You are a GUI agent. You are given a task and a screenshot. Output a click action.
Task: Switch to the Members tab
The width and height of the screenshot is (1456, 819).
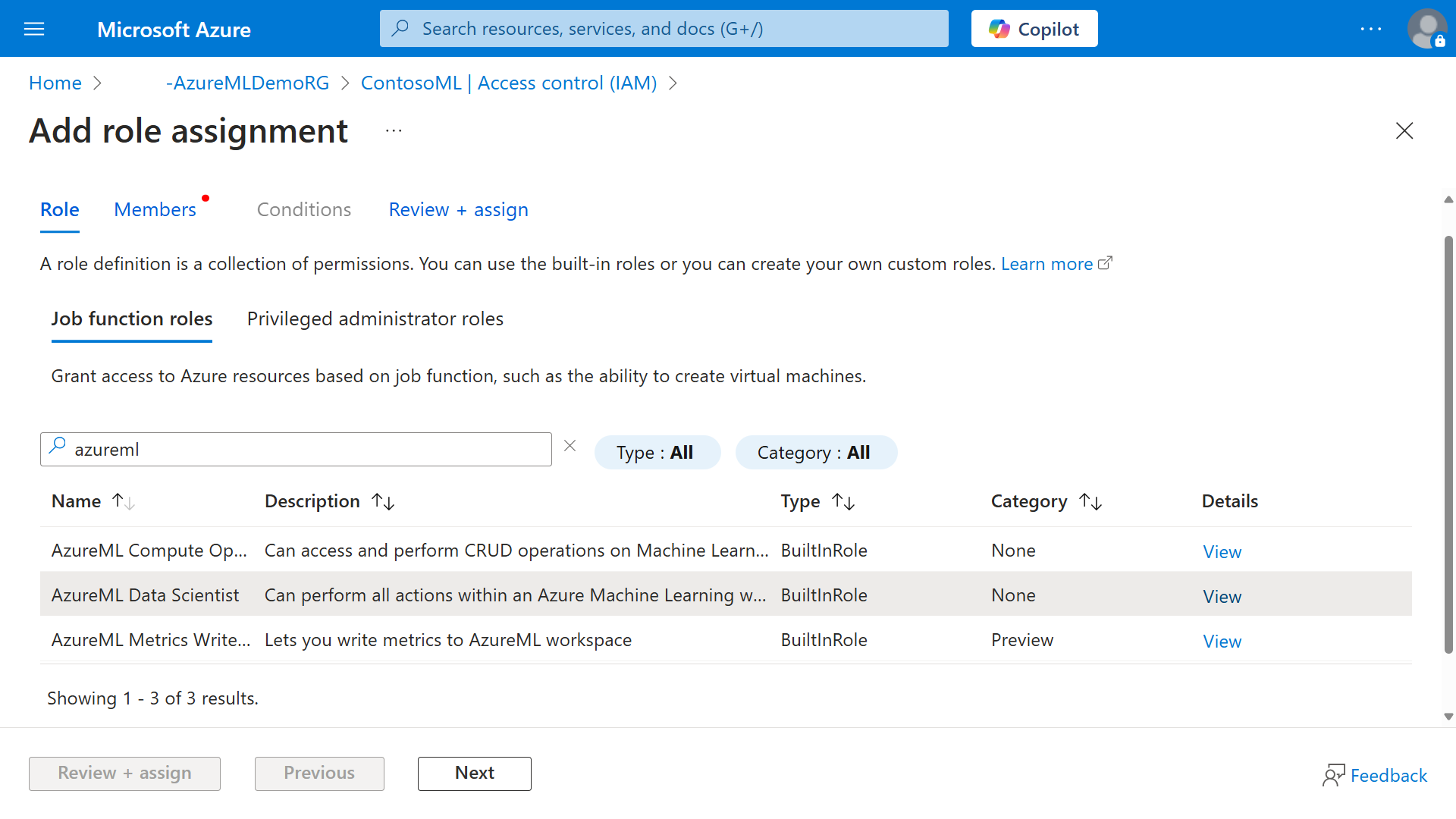[155, 209]
